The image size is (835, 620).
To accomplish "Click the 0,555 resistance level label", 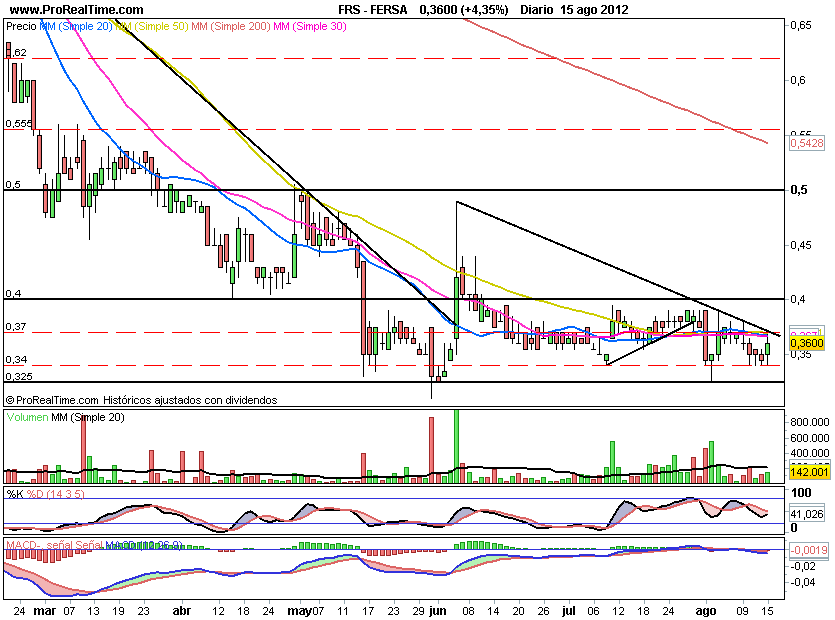I will [19, 123].
